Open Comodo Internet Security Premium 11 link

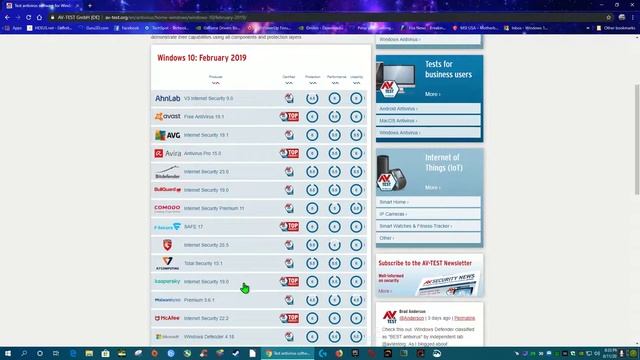(214, 208)
